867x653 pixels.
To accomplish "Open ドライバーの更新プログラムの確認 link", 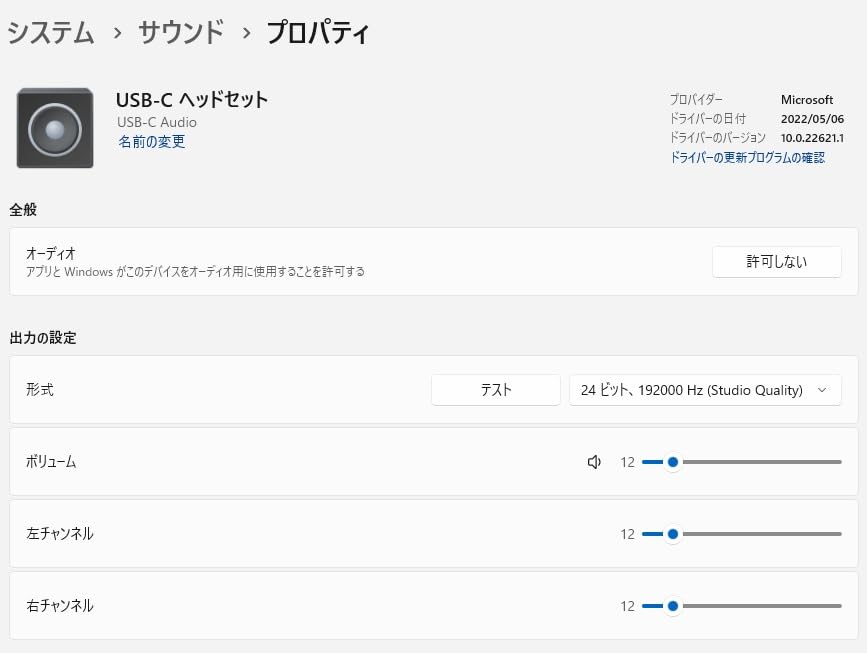I will point(747,158).
